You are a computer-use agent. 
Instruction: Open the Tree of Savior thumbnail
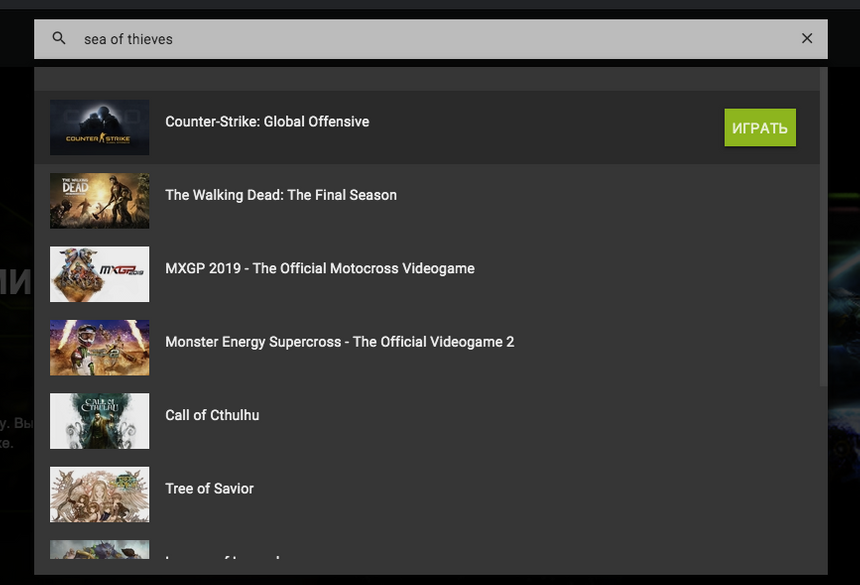99,495
